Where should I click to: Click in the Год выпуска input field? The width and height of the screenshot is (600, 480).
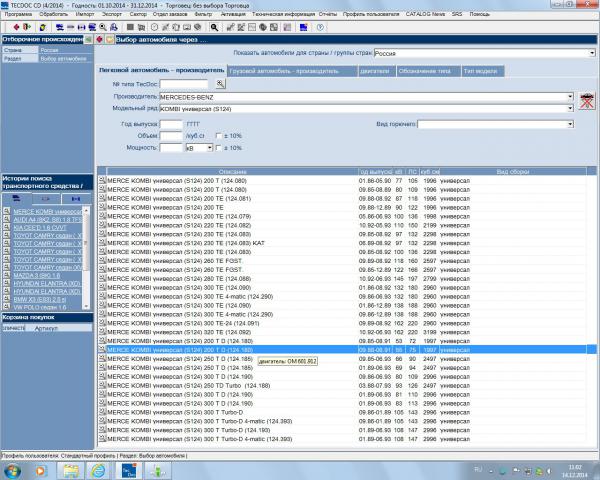click(171, 124)
